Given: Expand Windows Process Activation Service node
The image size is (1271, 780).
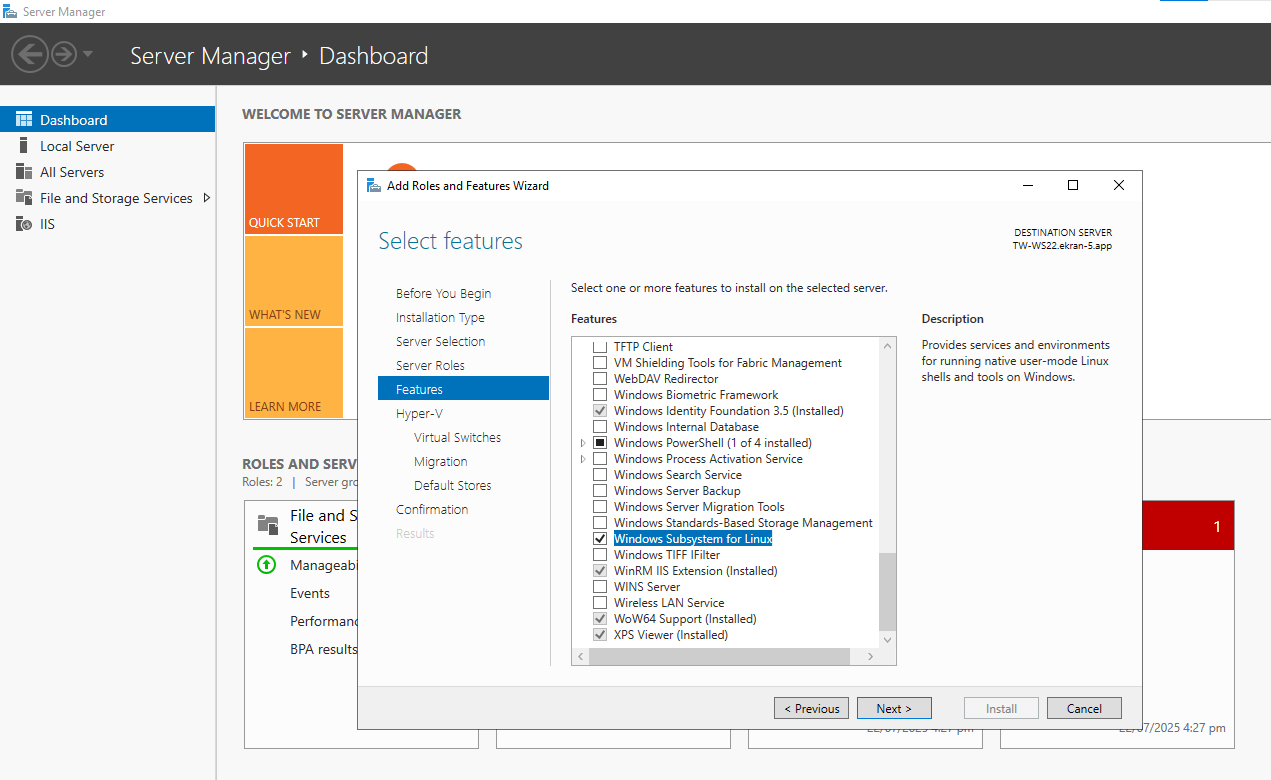Looking at the screenshot, I should coord(583,459).
